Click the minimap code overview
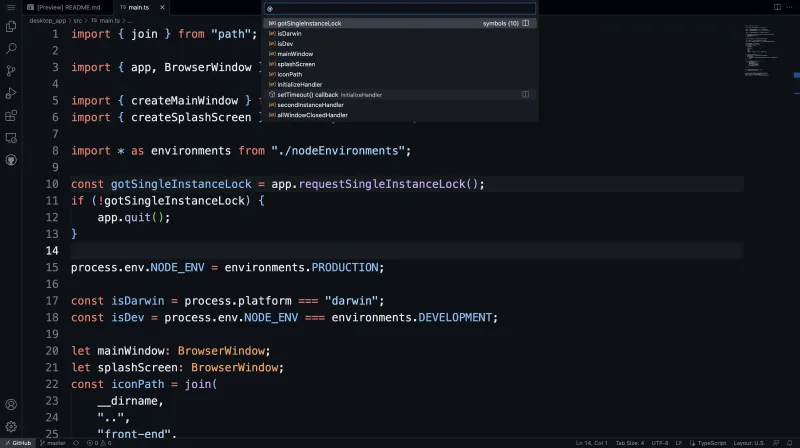Screen dimensions: 800x448 point(760,50)
